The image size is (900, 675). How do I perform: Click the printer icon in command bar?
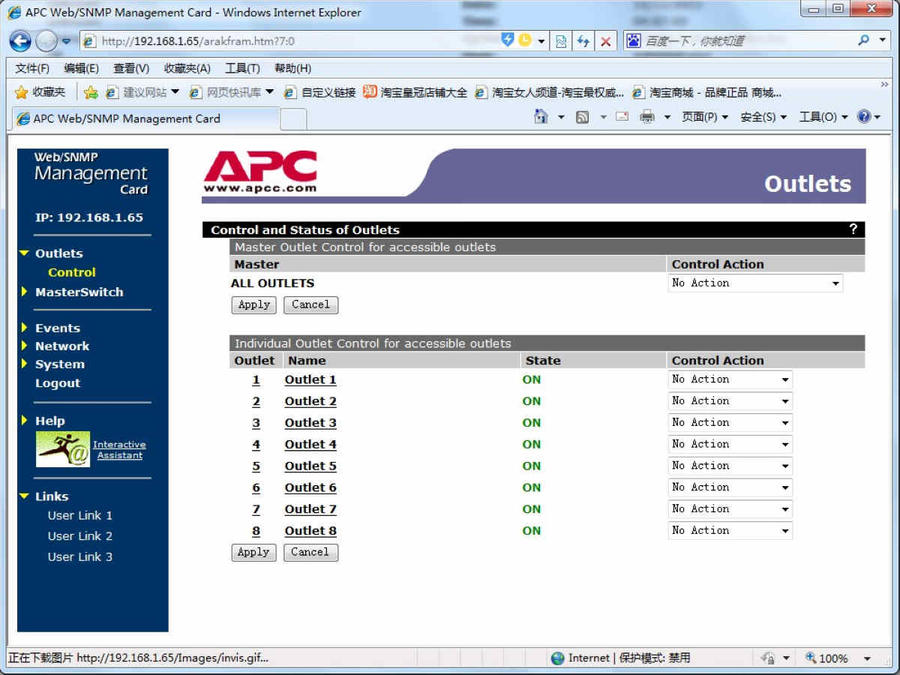[647, 117]
